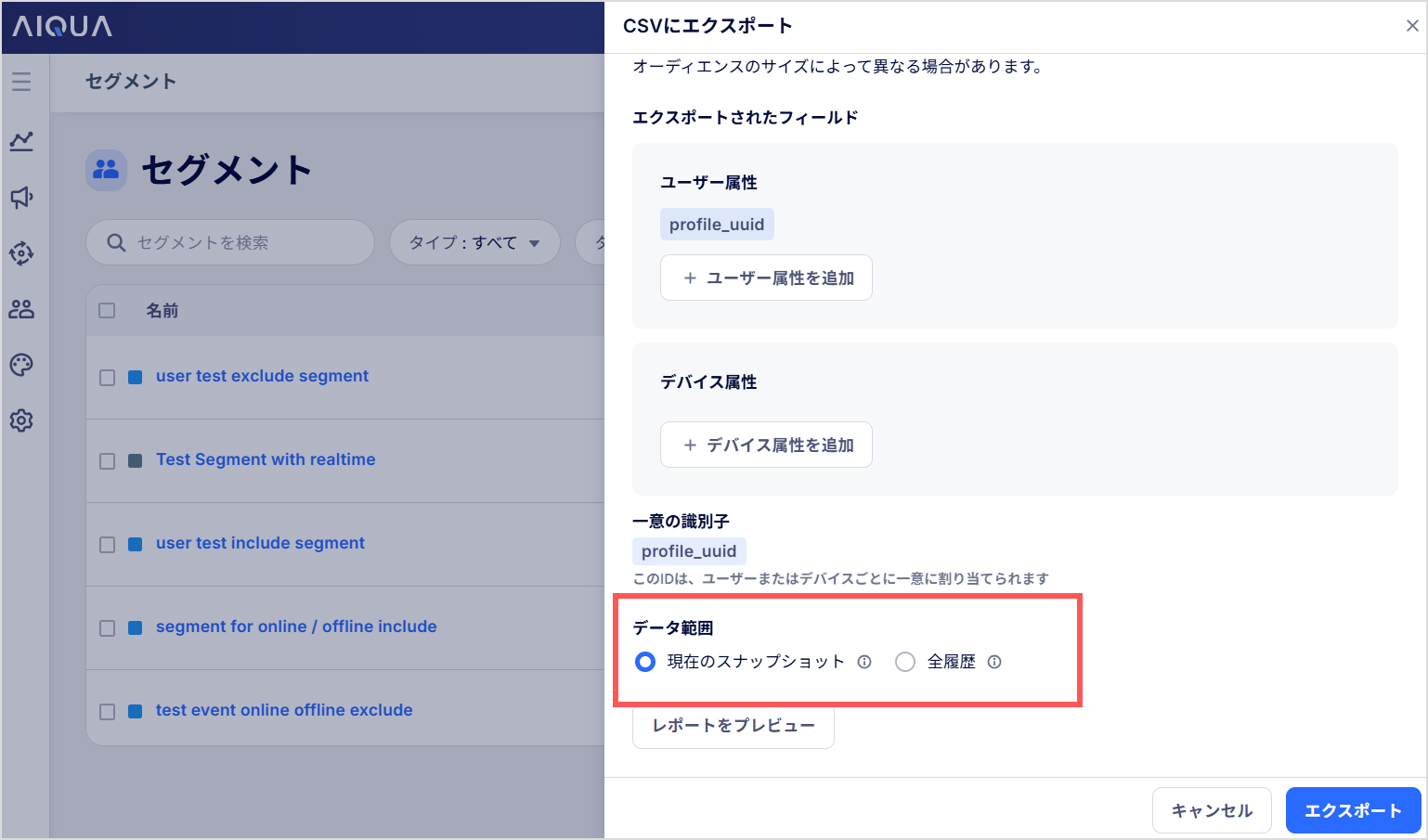The width and height of the screenshot is (1428, 840).
Task: Click the データ範囲 label
Action: tap(673, 628)
